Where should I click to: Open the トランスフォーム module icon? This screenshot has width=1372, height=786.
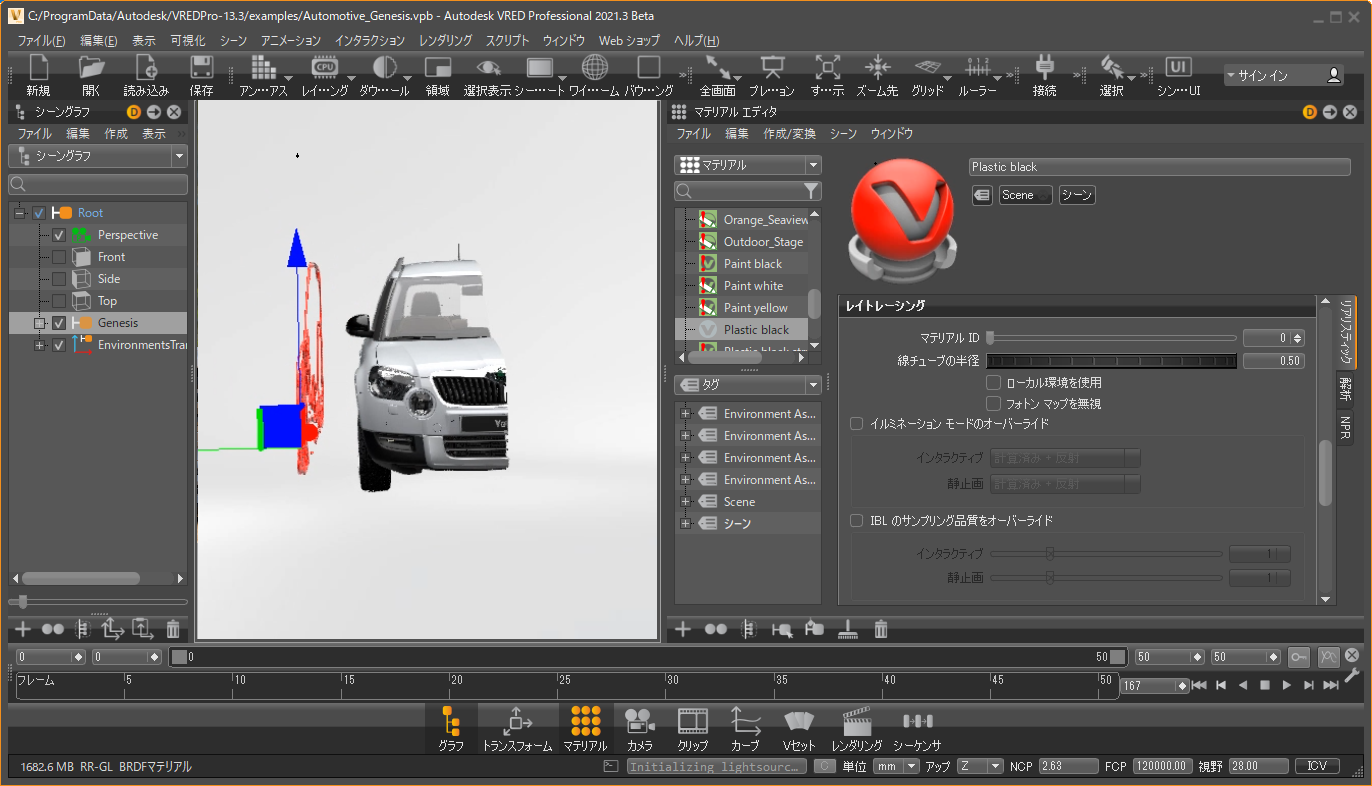click(x=517, y=721)
